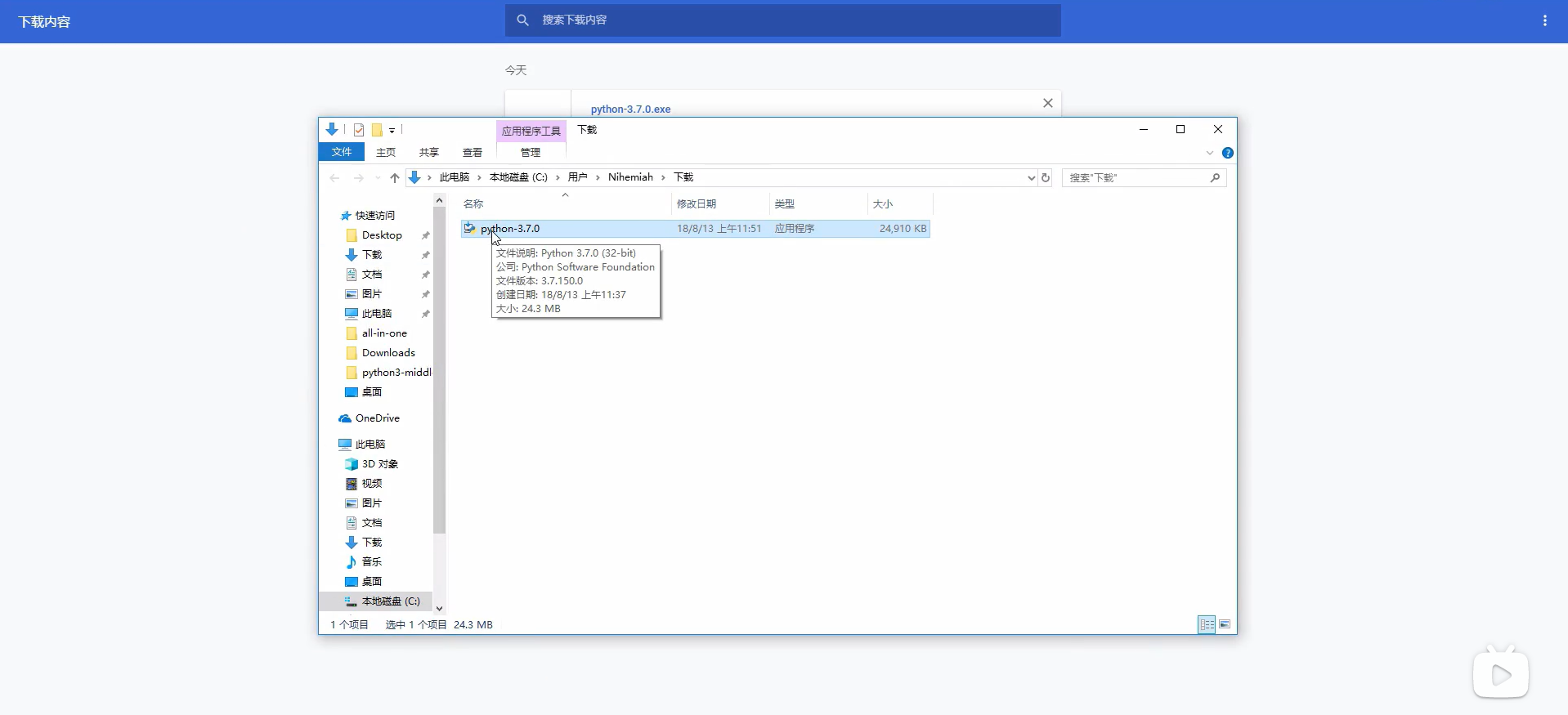Click 此电脑 in the address bar
The image size is (1568, 715).
click(x=454, y=177)
